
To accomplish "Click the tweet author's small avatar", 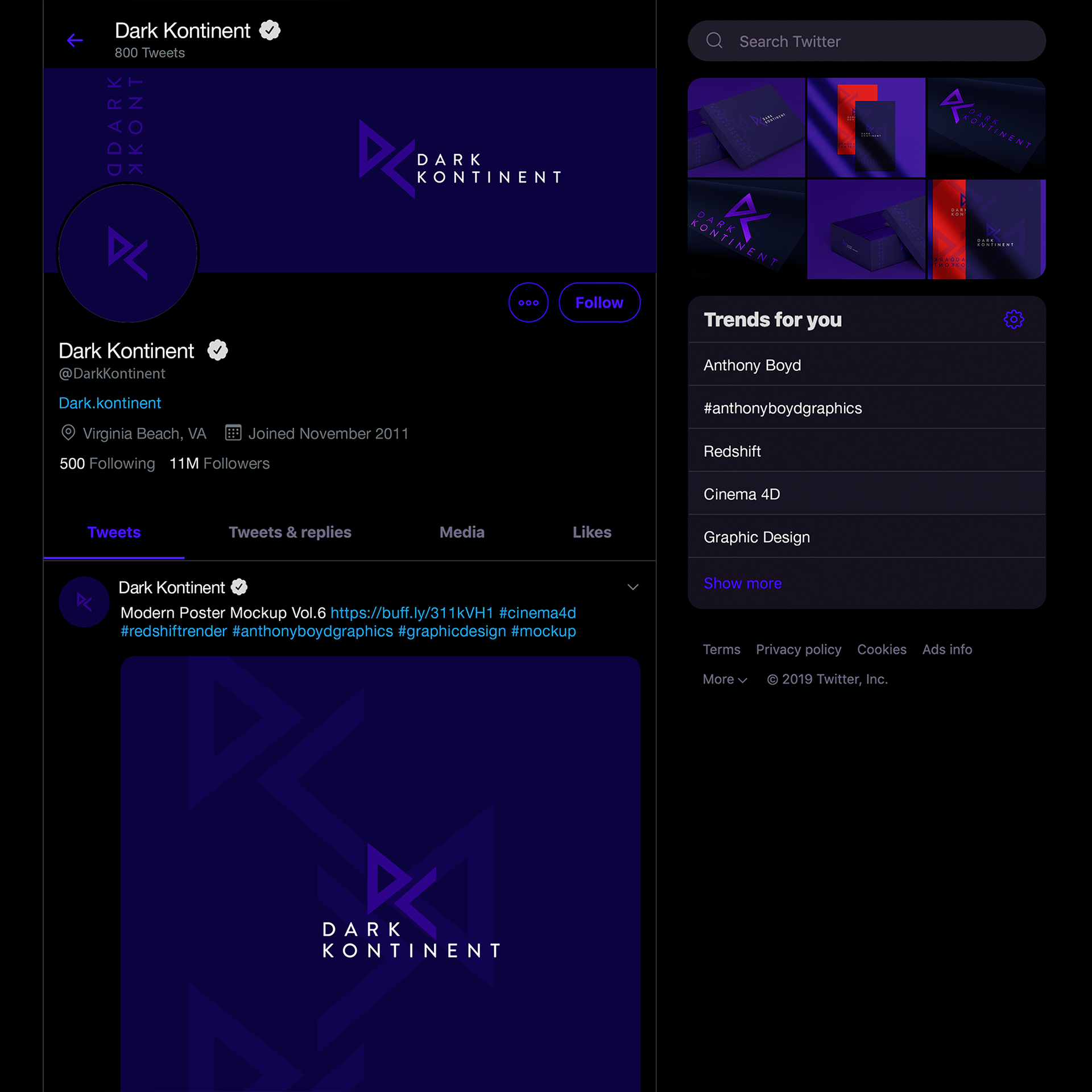I will 84,602.
